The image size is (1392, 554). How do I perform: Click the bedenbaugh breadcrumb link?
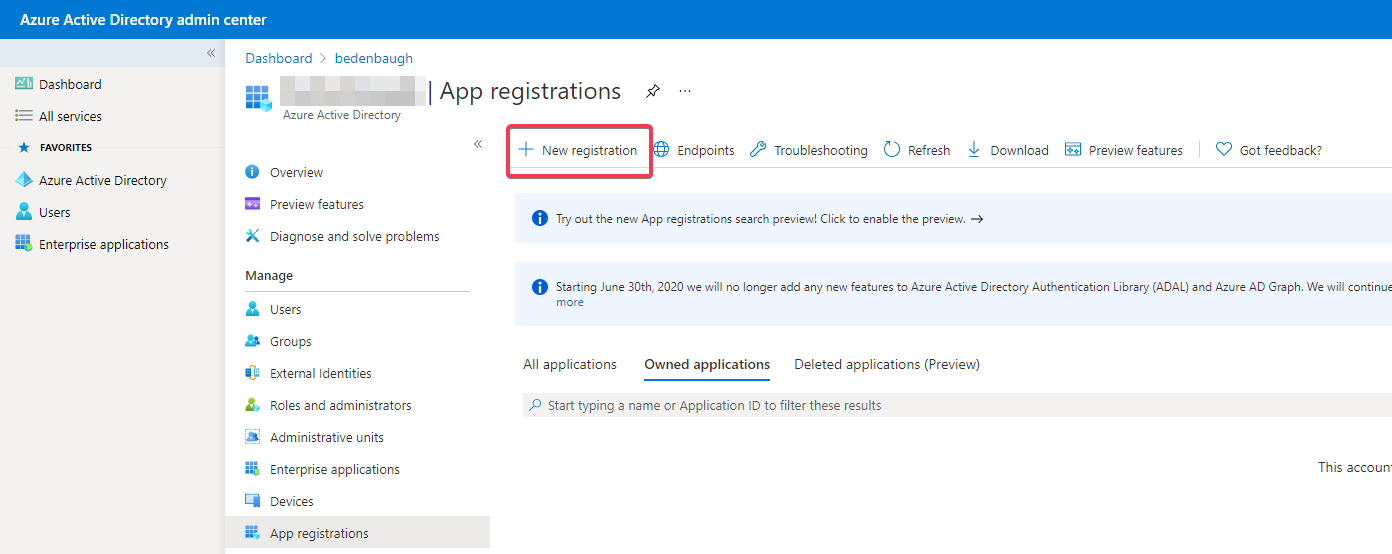[374, 58]
